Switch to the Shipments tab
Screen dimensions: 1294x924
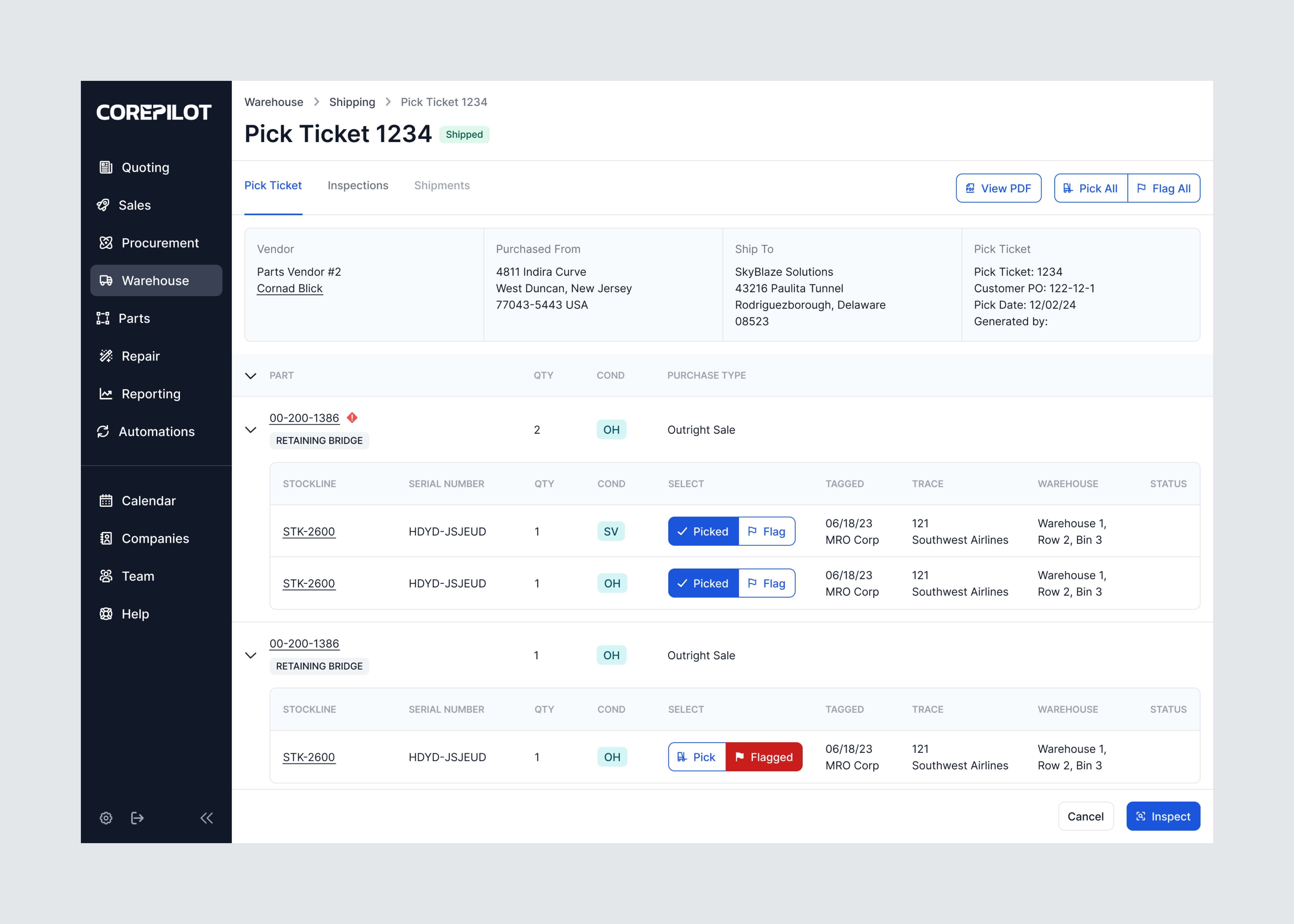442,185
